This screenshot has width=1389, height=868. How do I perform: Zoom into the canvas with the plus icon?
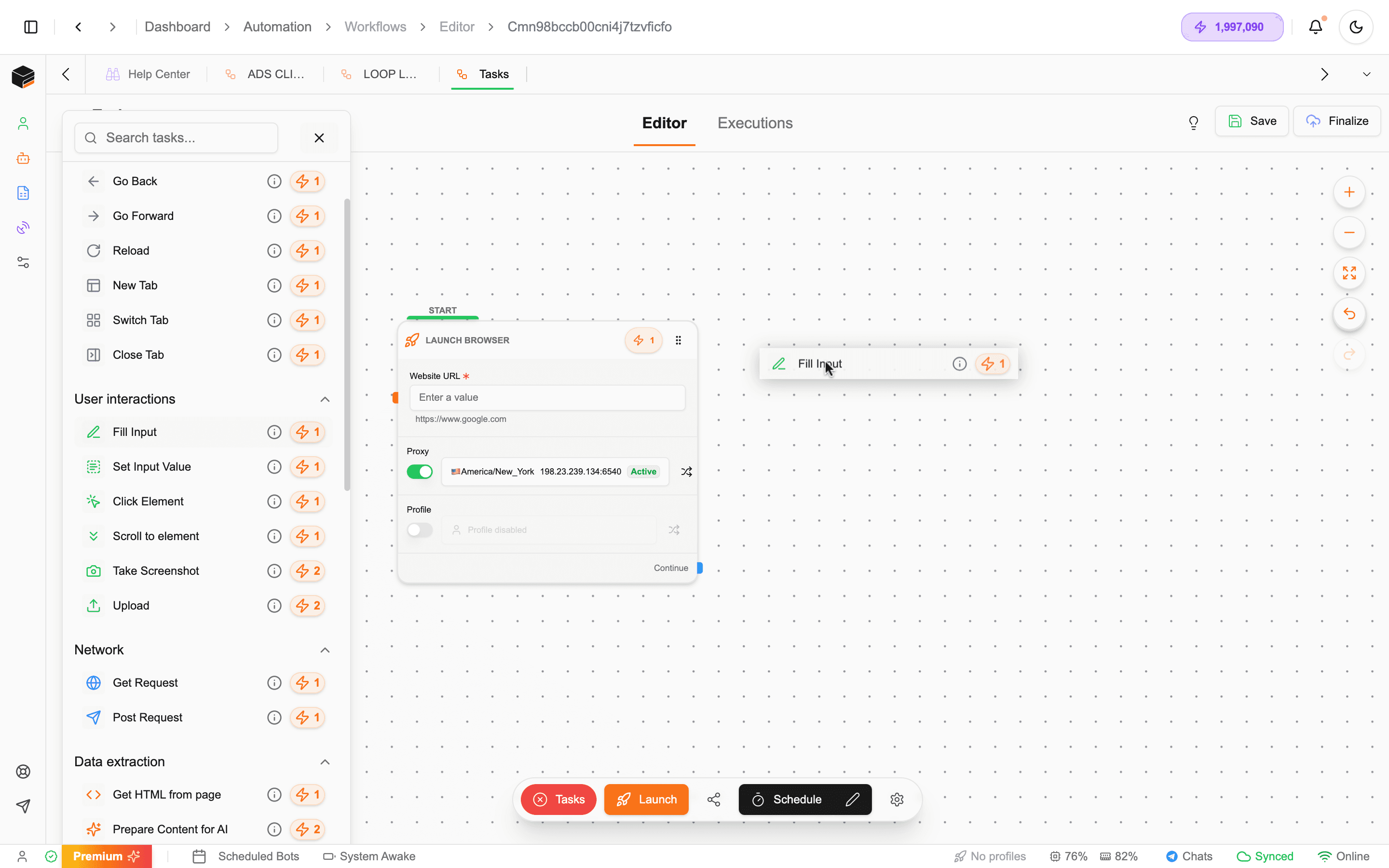click(x=1349, y=192)
